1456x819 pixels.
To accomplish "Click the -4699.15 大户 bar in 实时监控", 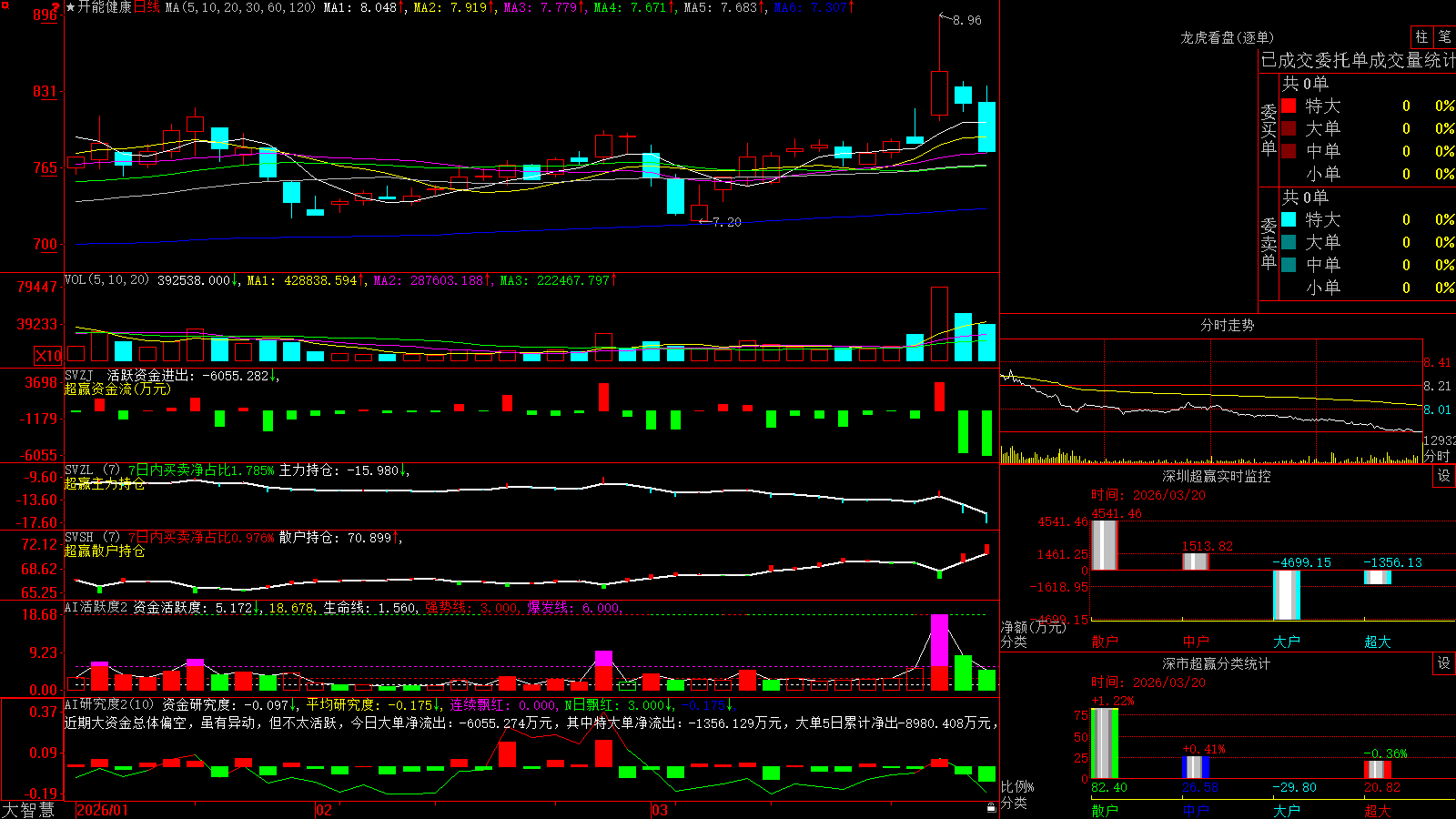I will [1287, 595].
